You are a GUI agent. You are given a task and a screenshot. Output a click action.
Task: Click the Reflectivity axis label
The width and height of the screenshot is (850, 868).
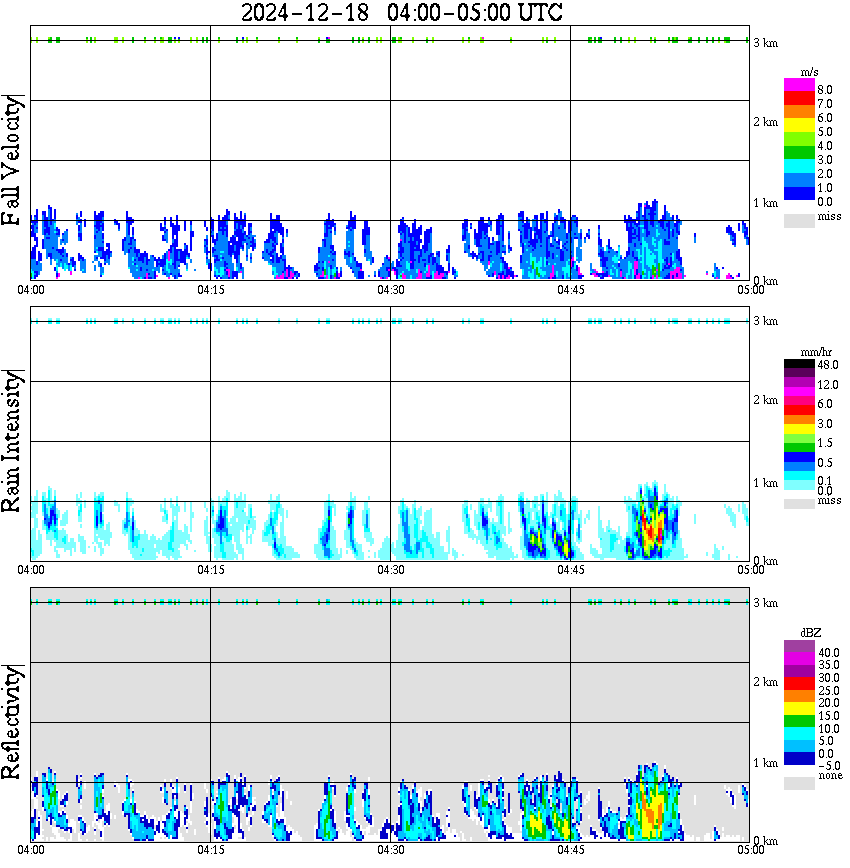pyautogui.click(x=11, y=722)
